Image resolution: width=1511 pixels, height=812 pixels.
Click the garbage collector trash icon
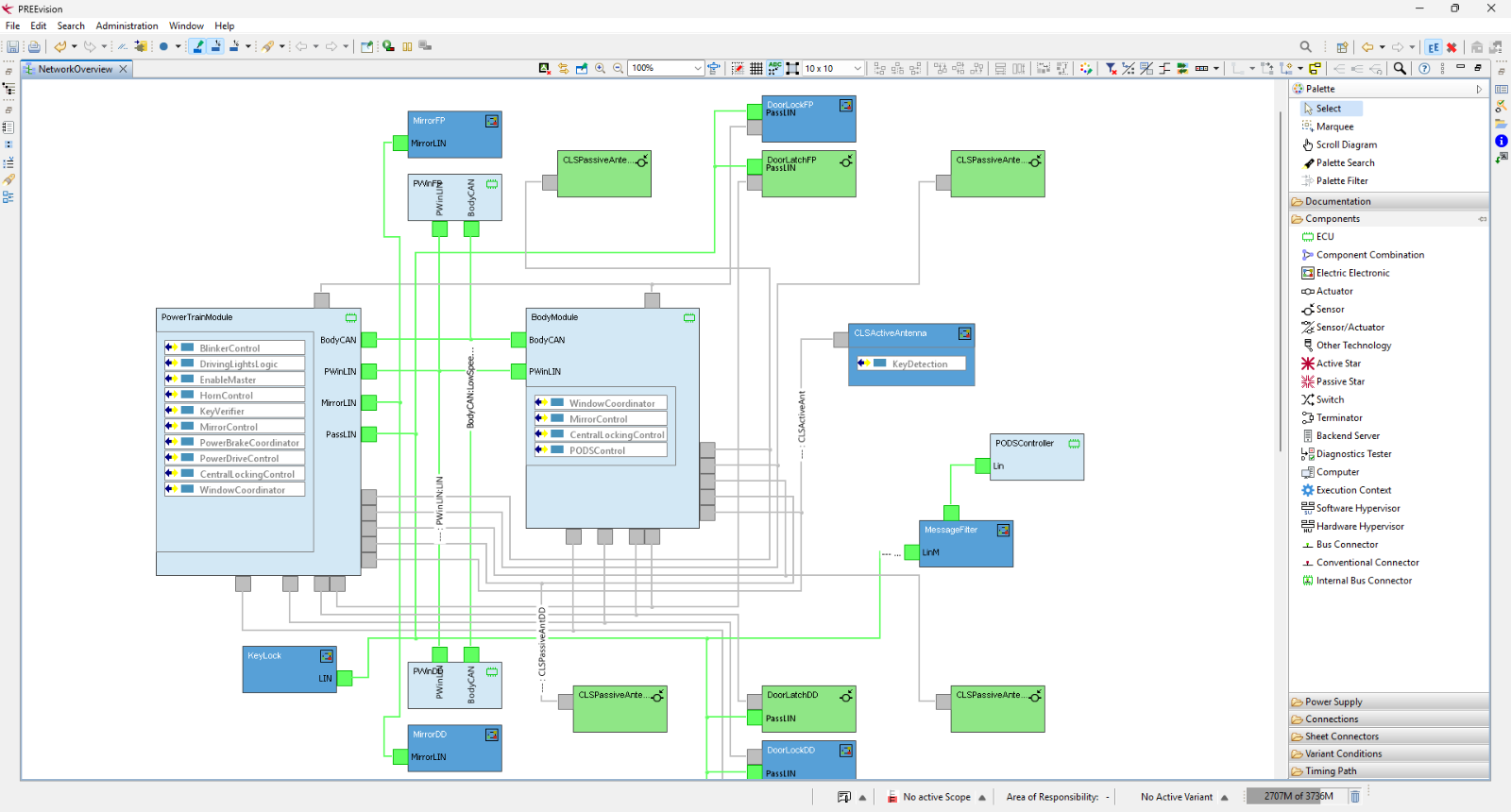1354,797
